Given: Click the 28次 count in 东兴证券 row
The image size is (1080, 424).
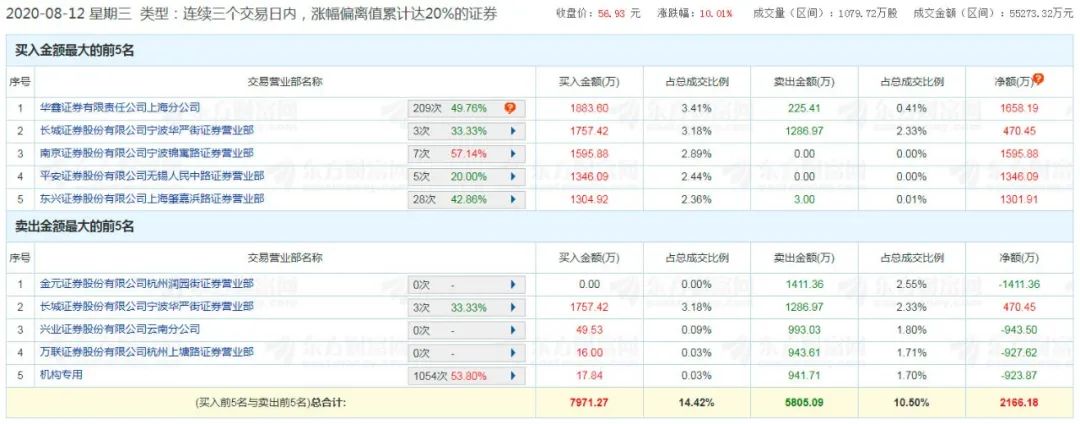Looking at the screenshot, I should 425,200.
